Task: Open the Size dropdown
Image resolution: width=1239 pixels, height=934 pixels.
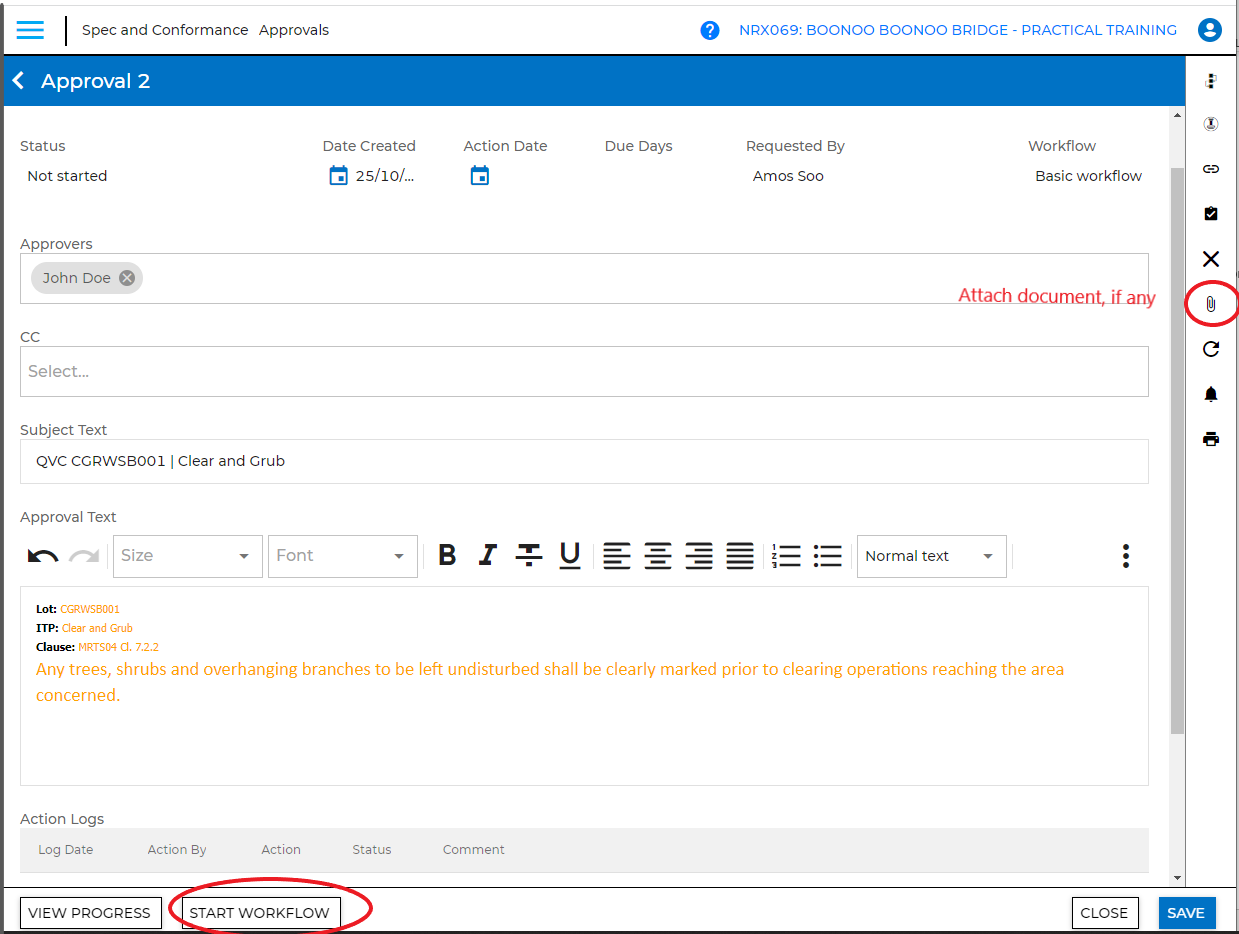Action: pos(188,556)
